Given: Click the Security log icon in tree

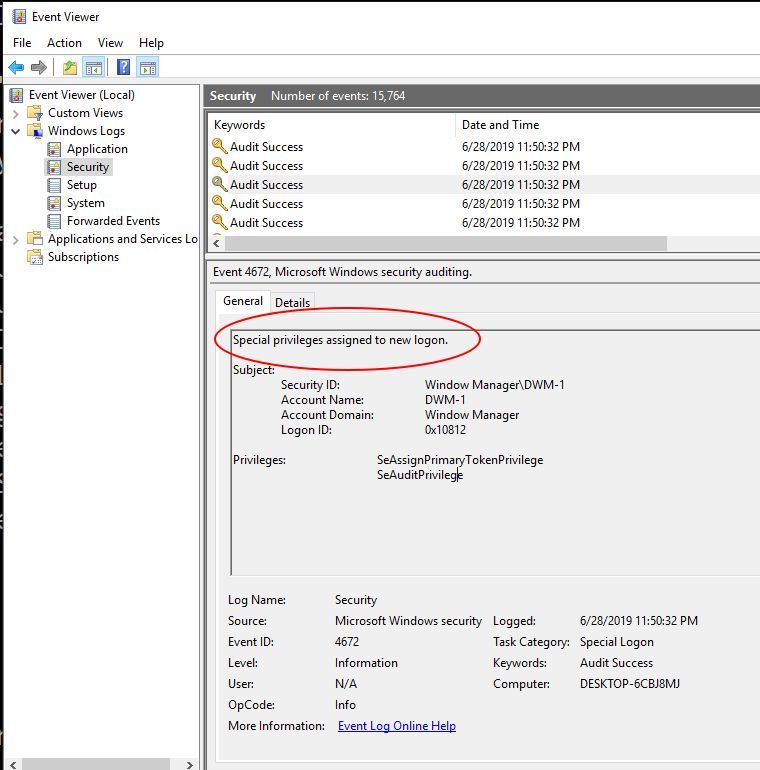Looking at the screenshot, I should pyautogui.click(x=54, y=167).
